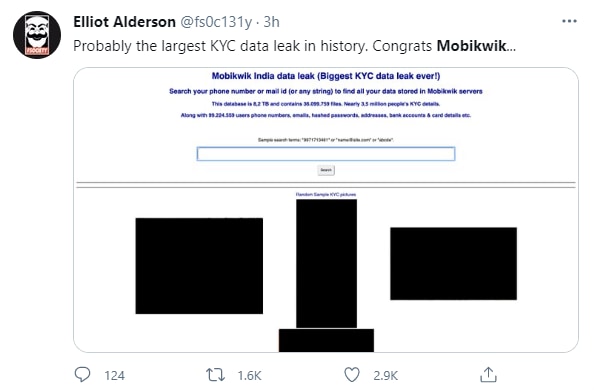This screenshot has height=392, width=594.
Task: Open the tall center redacted KYC picture
Action: (326, 263)
